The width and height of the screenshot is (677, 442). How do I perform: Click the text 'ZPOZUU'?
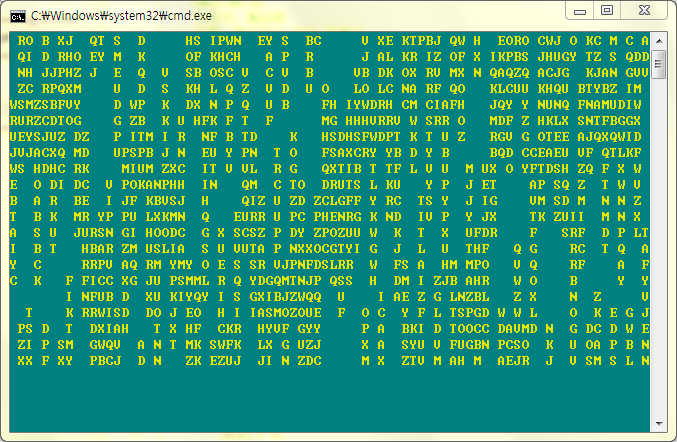coord(337,233)
